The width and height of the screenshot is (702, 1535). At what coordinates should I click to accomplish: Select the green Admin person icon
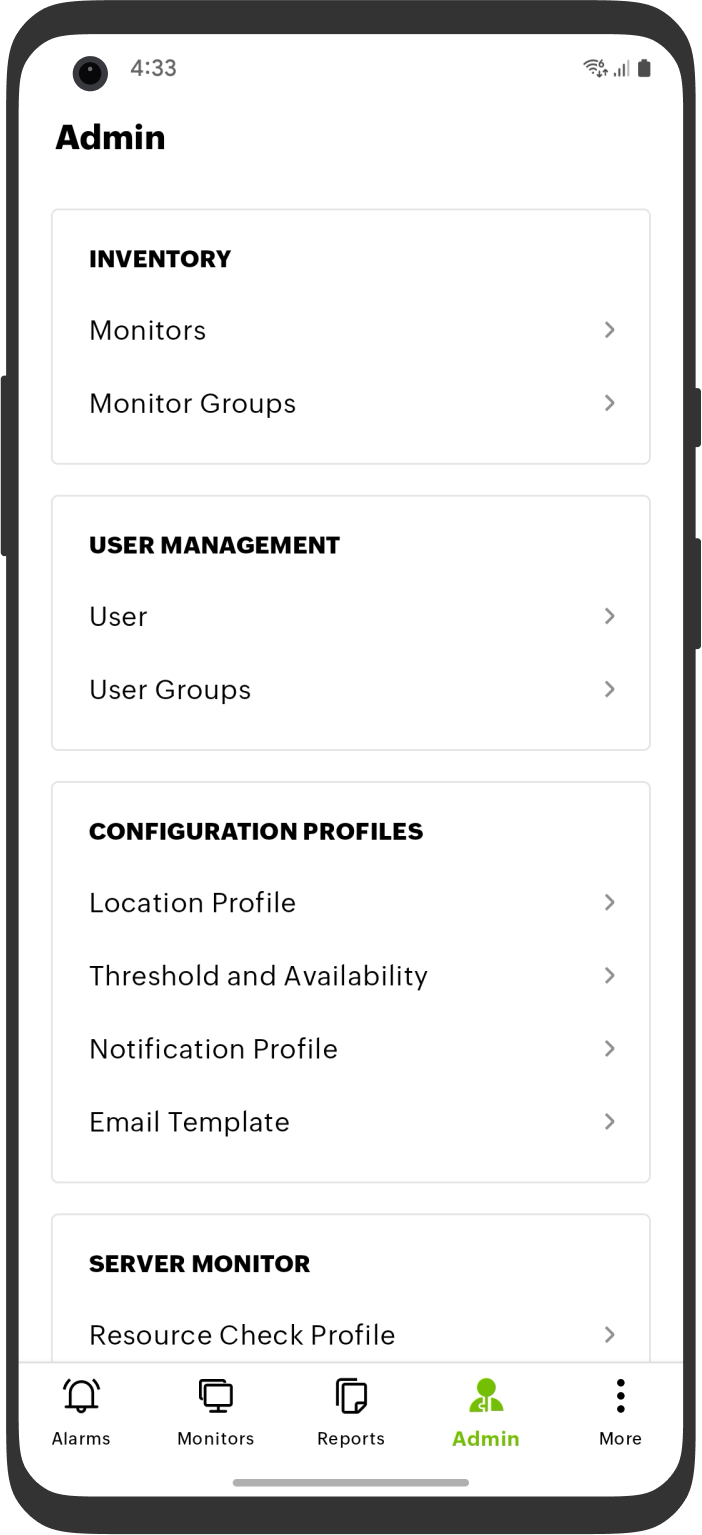485,1395
